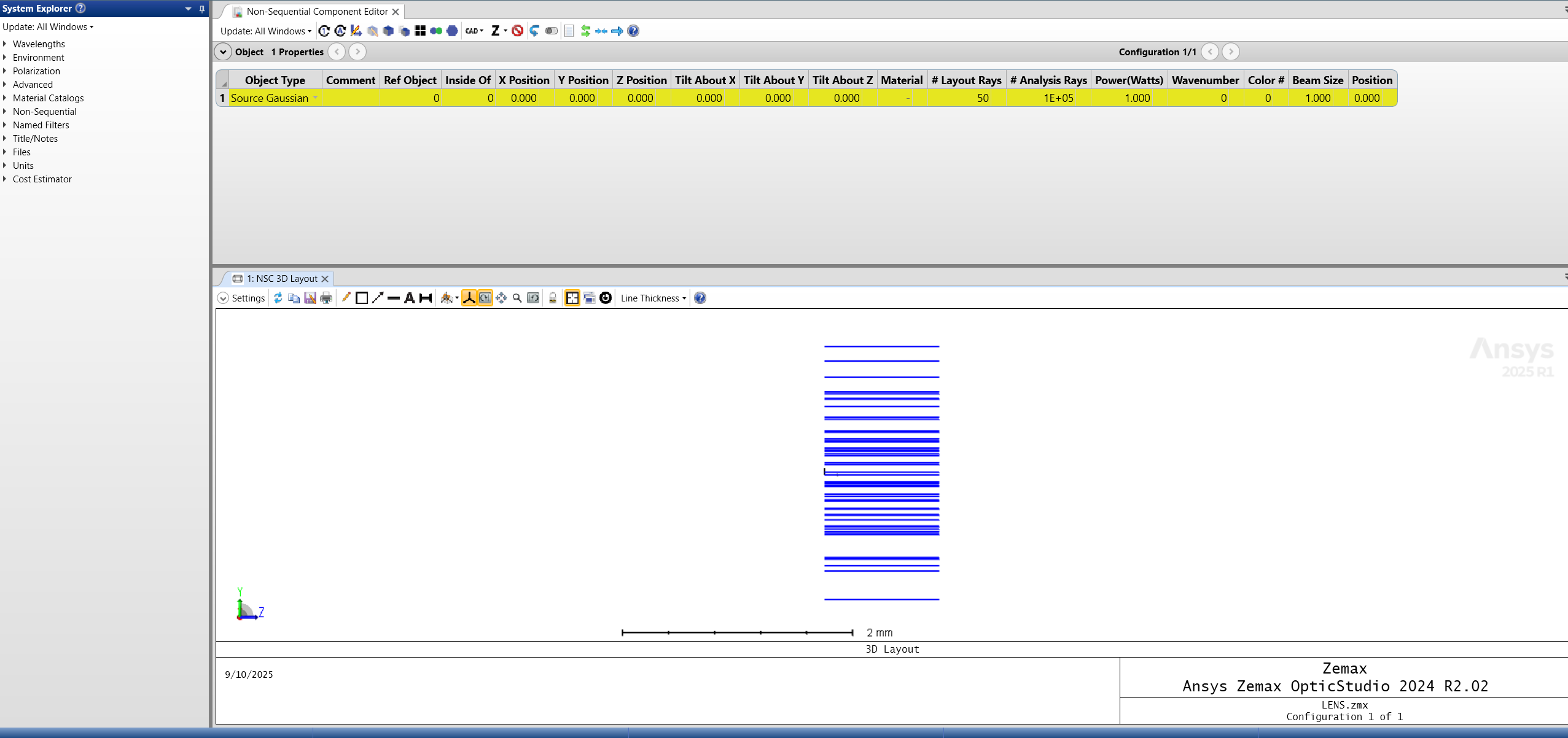Toggle the highlighted axes triad button
This screenshot has width=1568, height=738.
coord(469,298)
